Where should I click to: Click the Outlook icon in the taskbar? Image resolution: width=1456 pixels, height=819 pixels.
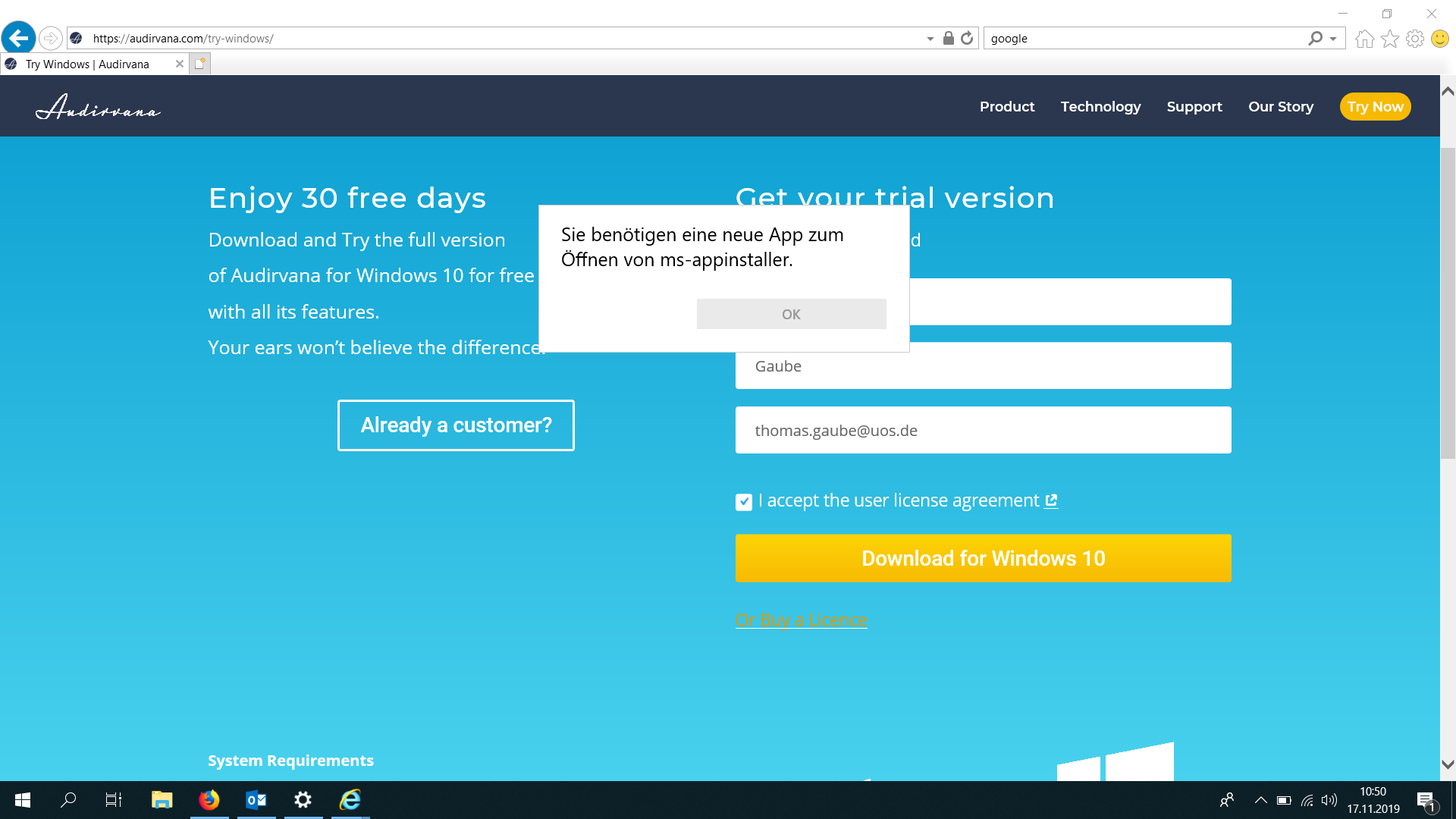tap(256, 799)
